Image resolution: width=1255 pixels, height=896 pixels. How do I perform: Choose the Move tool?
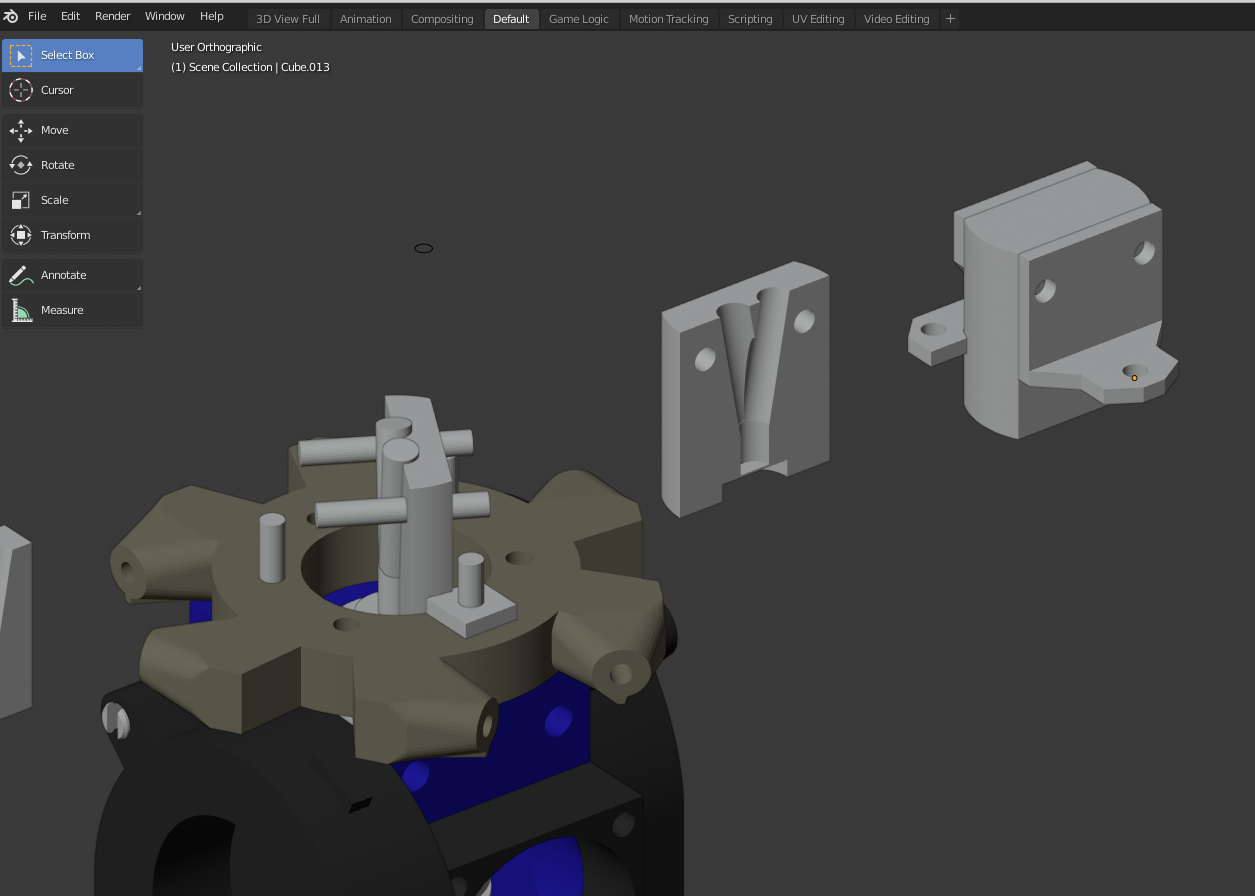71,130
